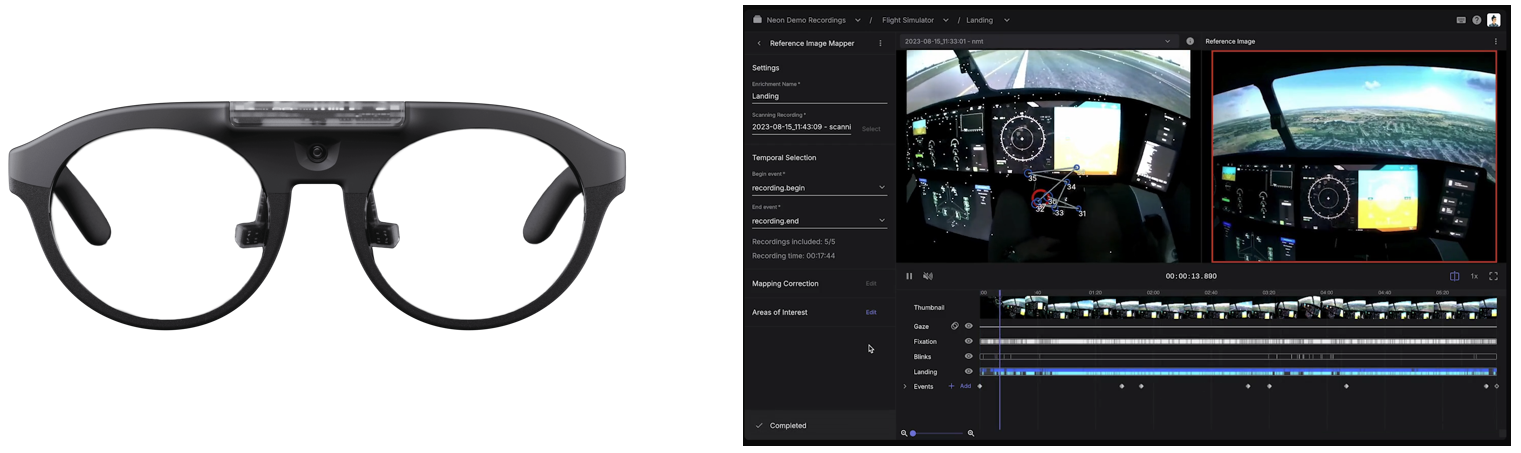This screenshot has width=1521, height=453.
Task: Expand the Events row
Action: click(x=905, y=386)
